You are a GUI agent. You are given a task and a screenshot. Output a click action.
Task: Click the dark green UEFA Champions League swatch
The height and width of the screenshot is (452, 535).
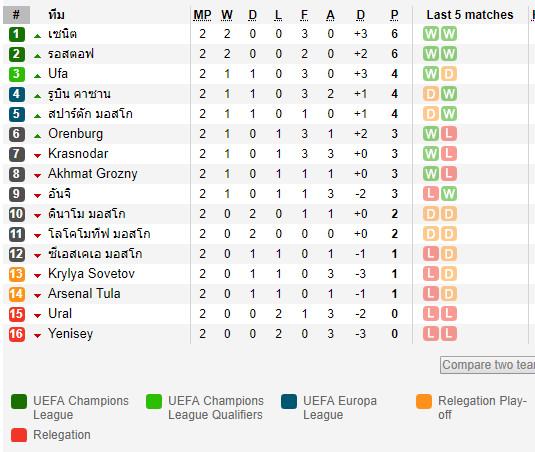click(19, 402)
